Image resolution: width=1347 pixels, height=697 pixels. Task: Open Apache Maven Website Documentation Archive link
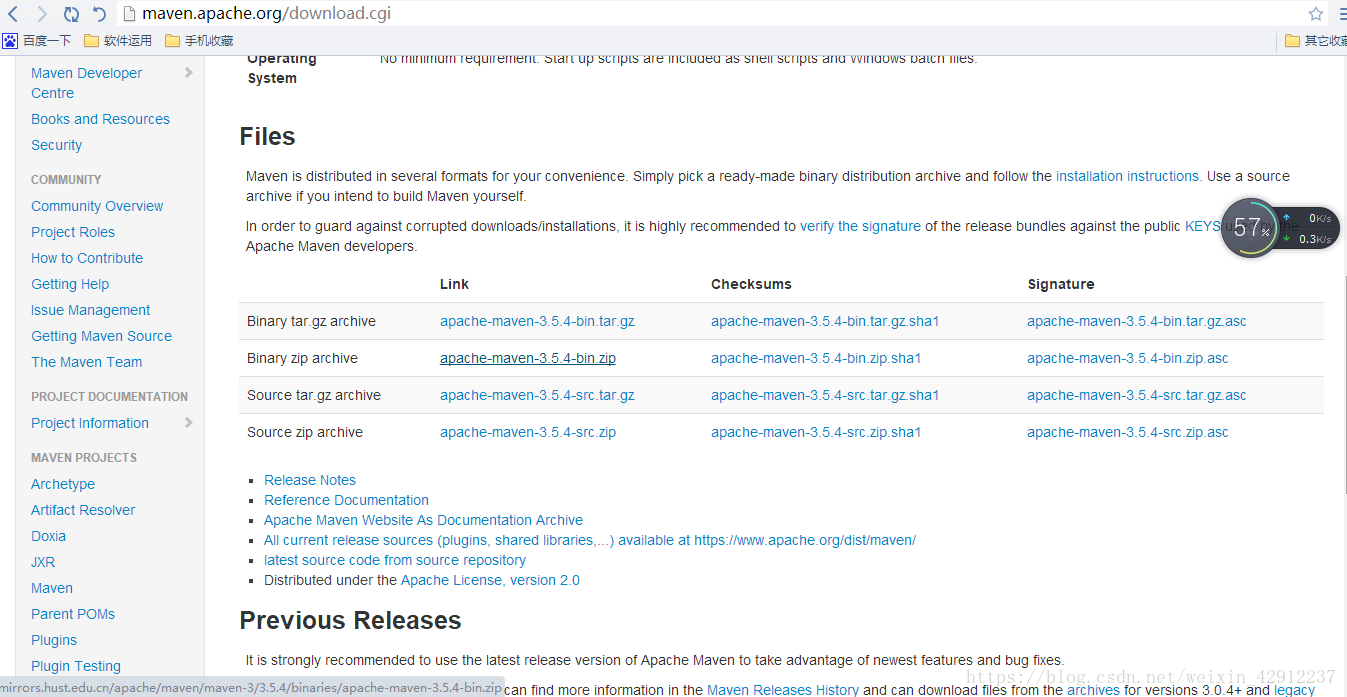pos(423,520)
